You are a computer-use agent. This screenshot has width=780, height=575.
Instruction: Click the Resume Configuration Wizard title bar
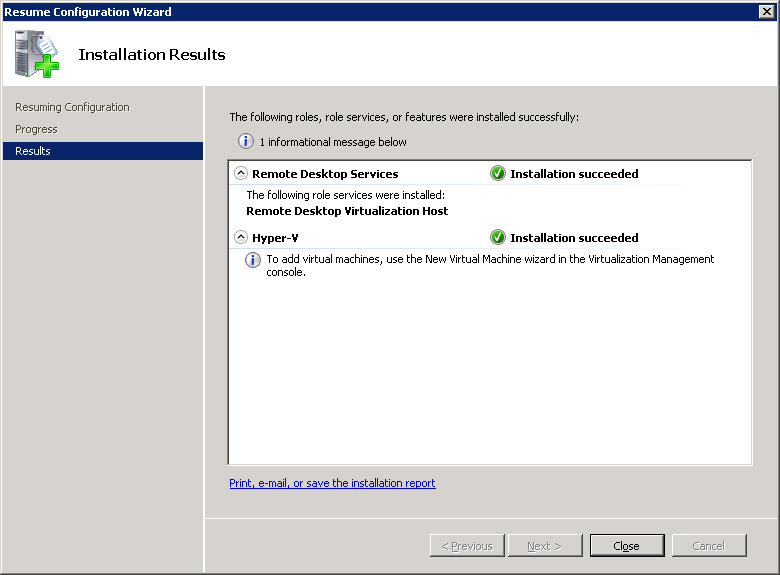click(x=300, y=11)
